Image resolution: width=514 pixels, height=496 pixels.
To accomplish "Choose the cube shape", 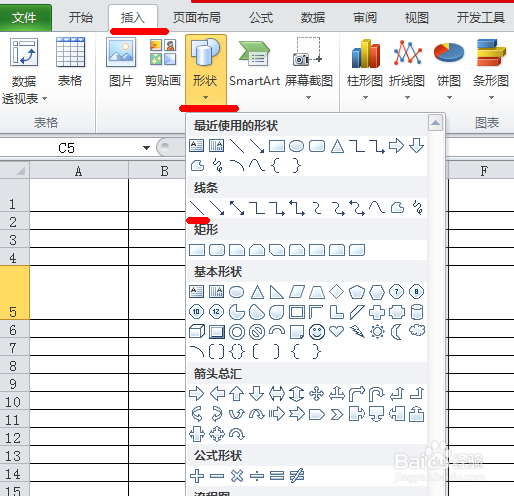I will tap(197, 332).
